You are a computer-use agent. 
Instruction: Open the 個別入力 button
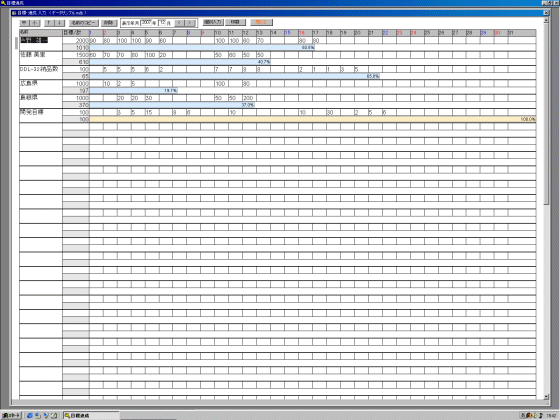213,22
